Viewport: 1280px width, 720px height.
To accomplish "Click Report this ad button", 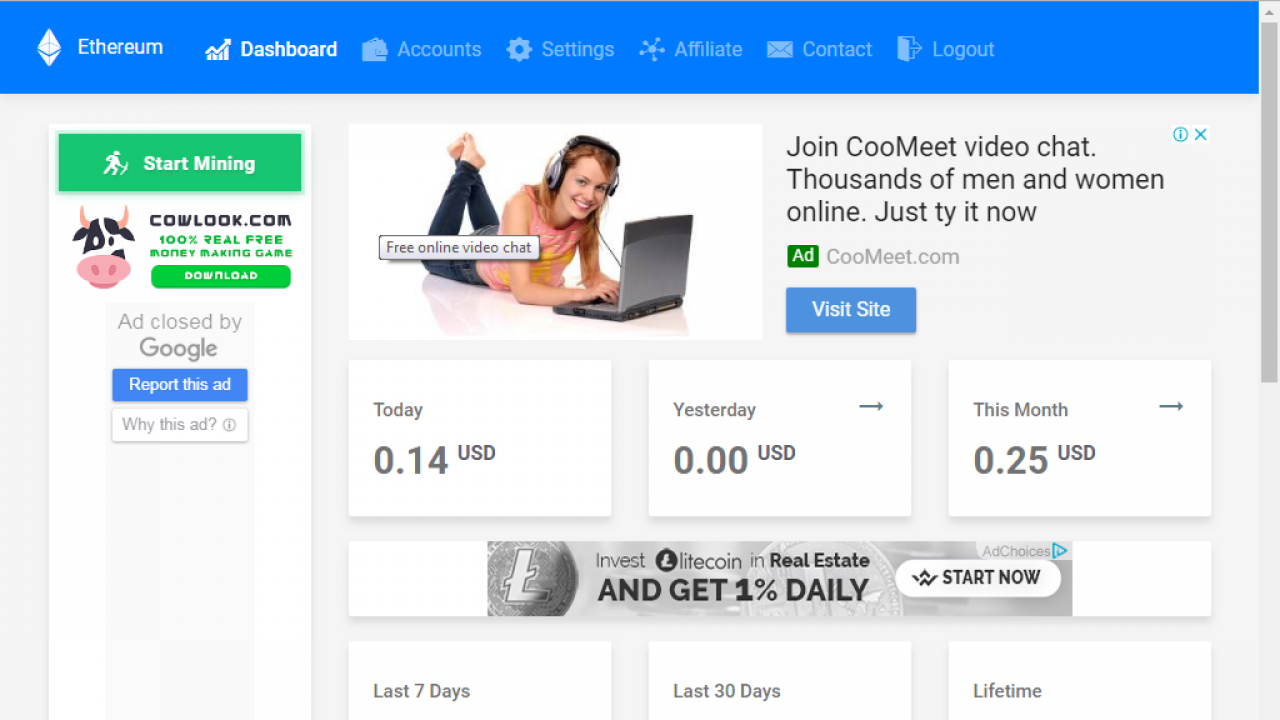I will 180,385.
